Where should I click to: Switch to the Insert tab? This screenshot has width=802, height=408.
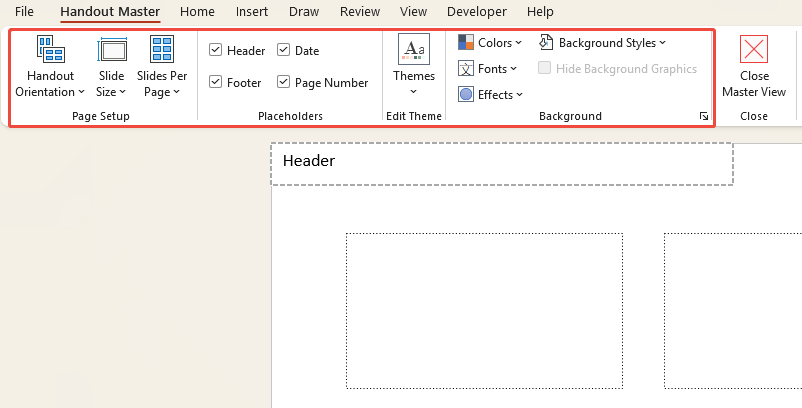[x=252, y=11]
